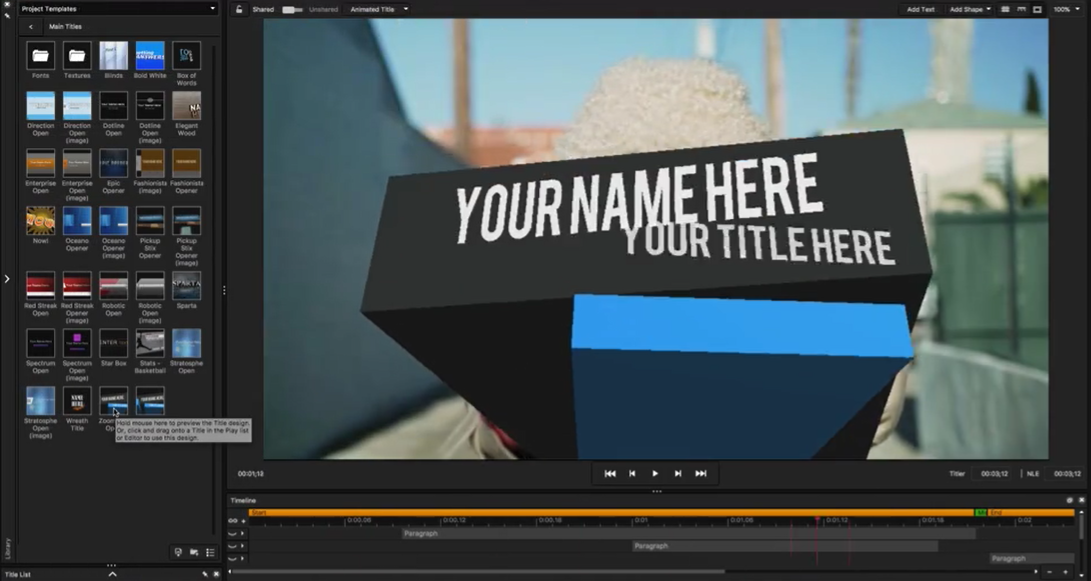Step forward one frame

click(x=678, y=473)
